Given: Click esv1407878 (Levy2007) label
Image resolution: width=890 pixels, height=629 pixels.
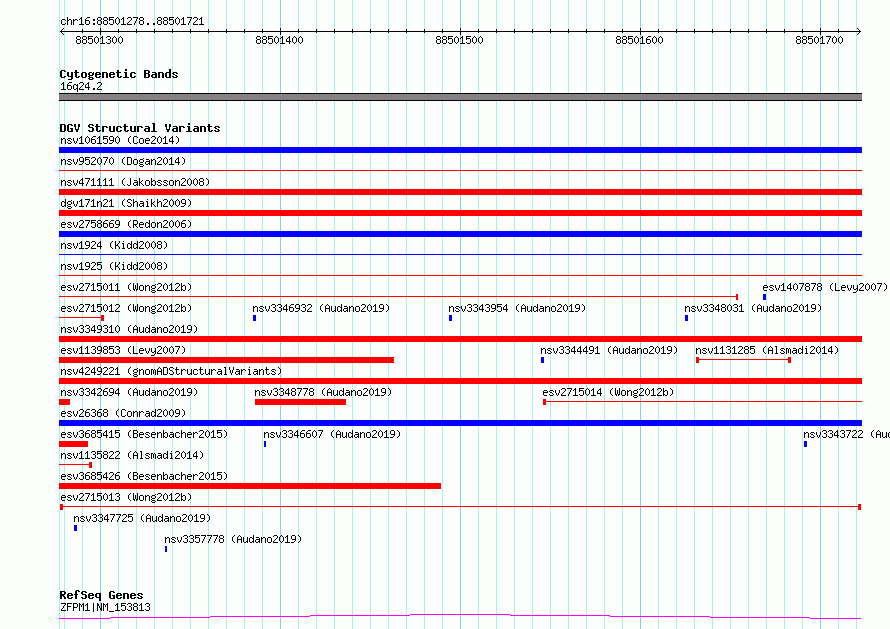Looking at the screenshot, I should [x=825, y=287].
